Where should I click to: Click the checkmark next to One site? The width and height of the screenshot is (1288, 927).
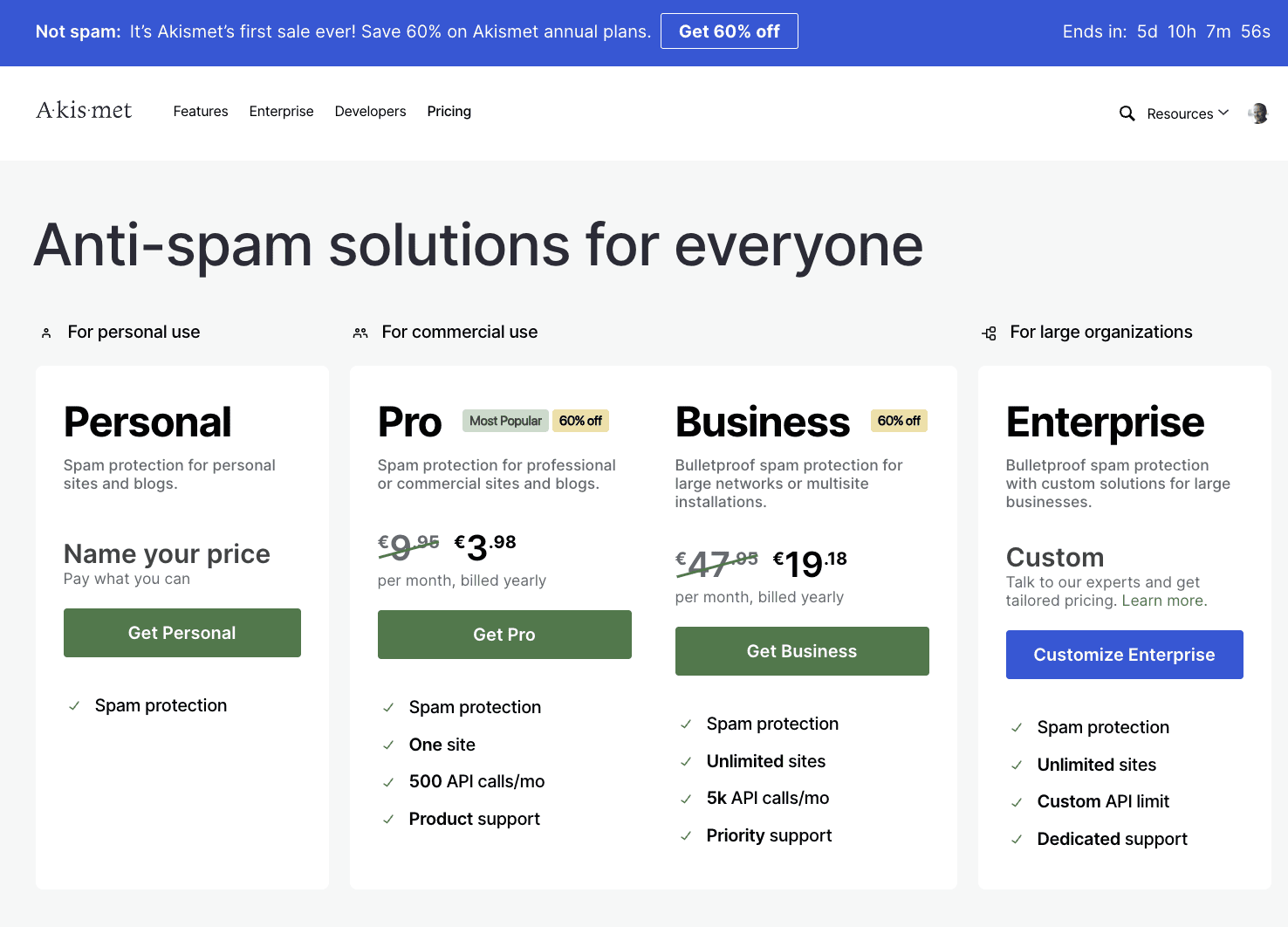388,745
